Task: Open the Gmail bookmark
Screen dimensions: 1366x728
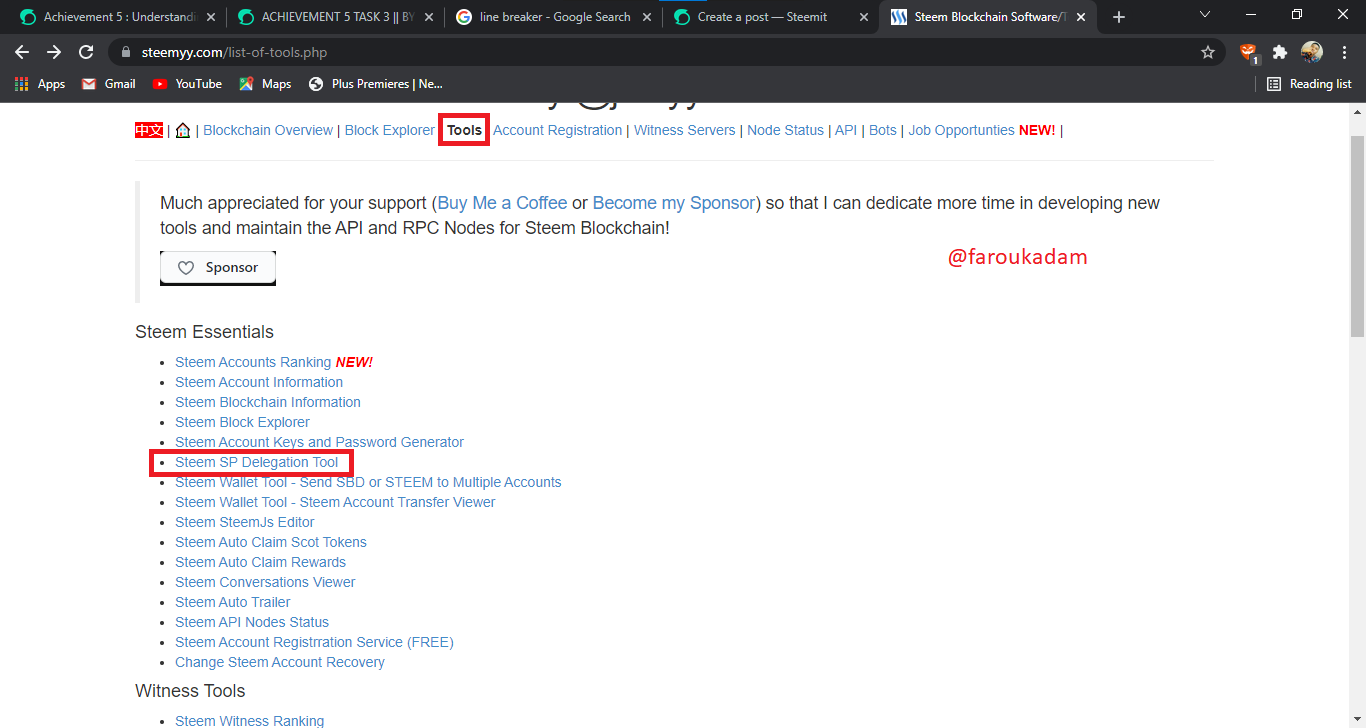Action: click(x=108, y=84)
